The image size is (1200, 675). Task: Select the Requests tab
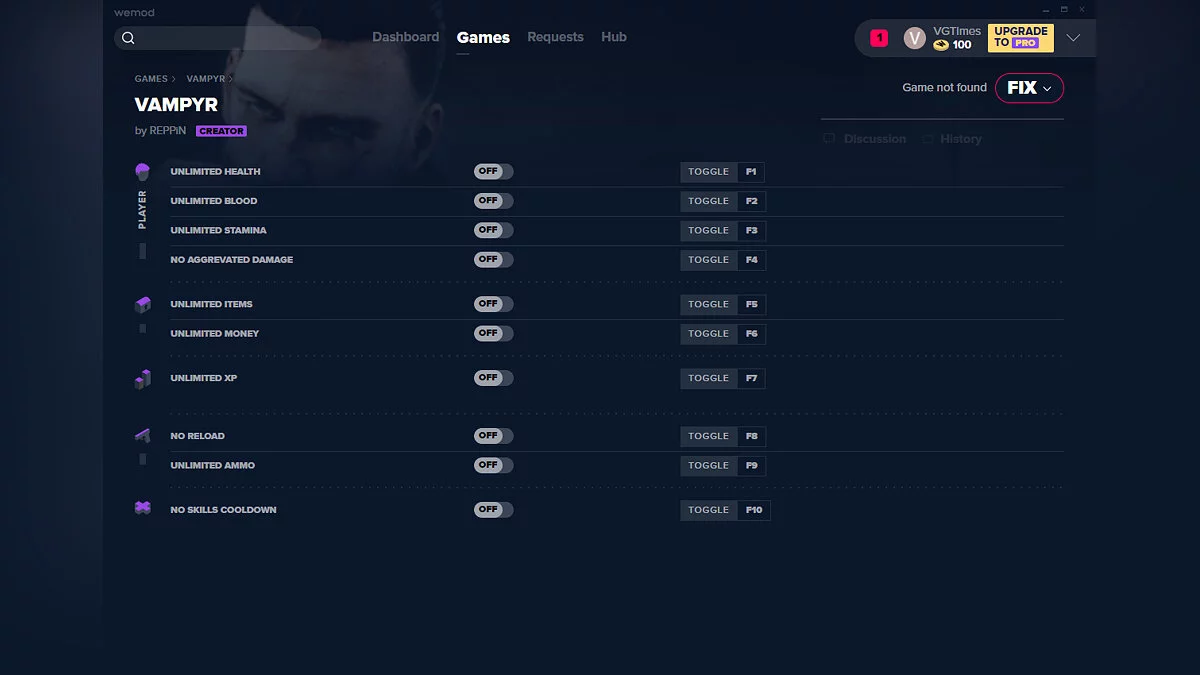[x=555, y=37]
